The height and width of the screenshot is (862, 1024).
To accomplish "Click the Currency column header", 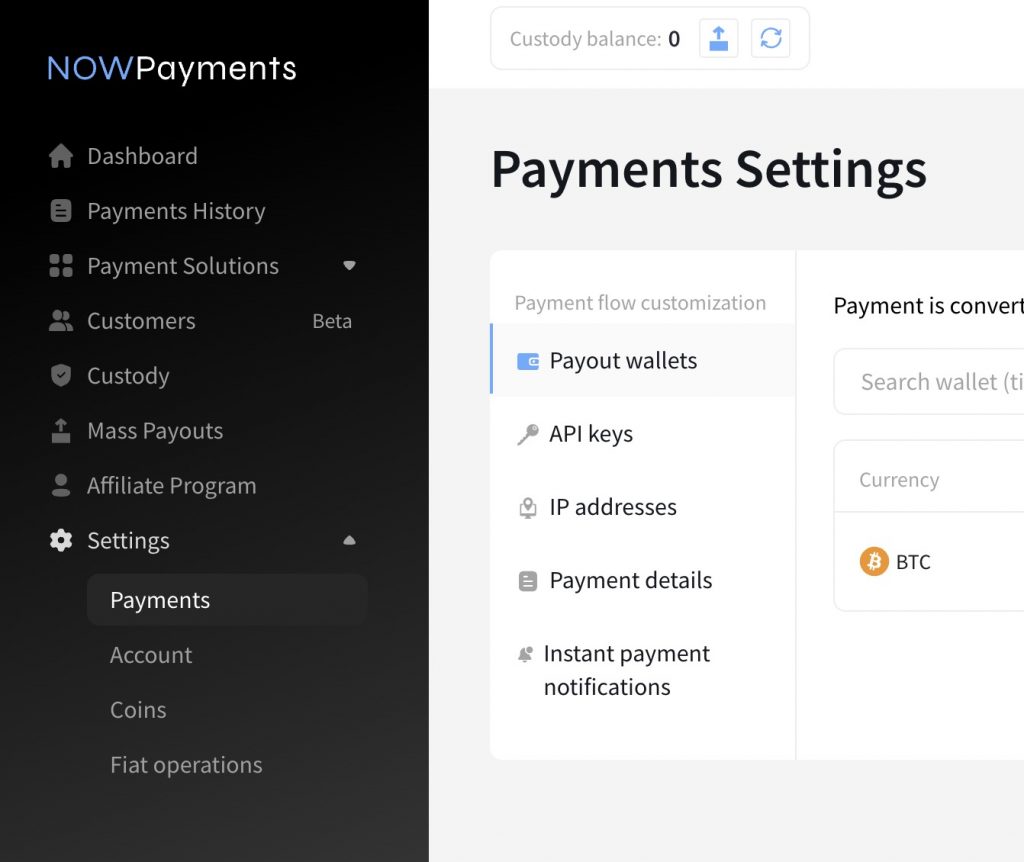I will point(899,480).
